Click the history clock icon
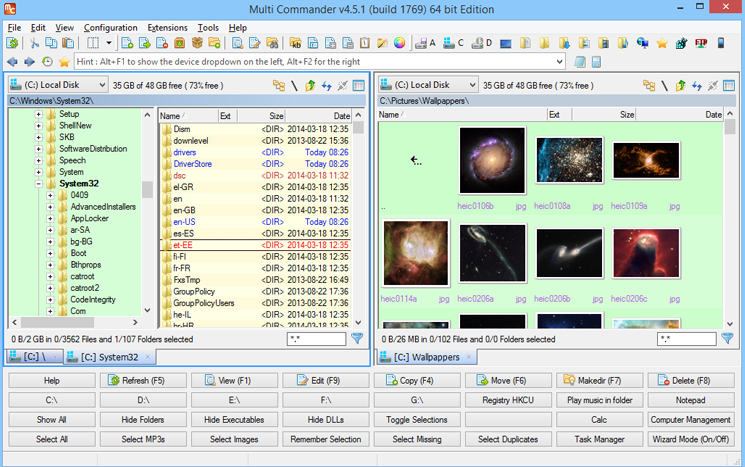Image resolution: width=745 pixels, height=467 pixels. [x=47, y=62]
